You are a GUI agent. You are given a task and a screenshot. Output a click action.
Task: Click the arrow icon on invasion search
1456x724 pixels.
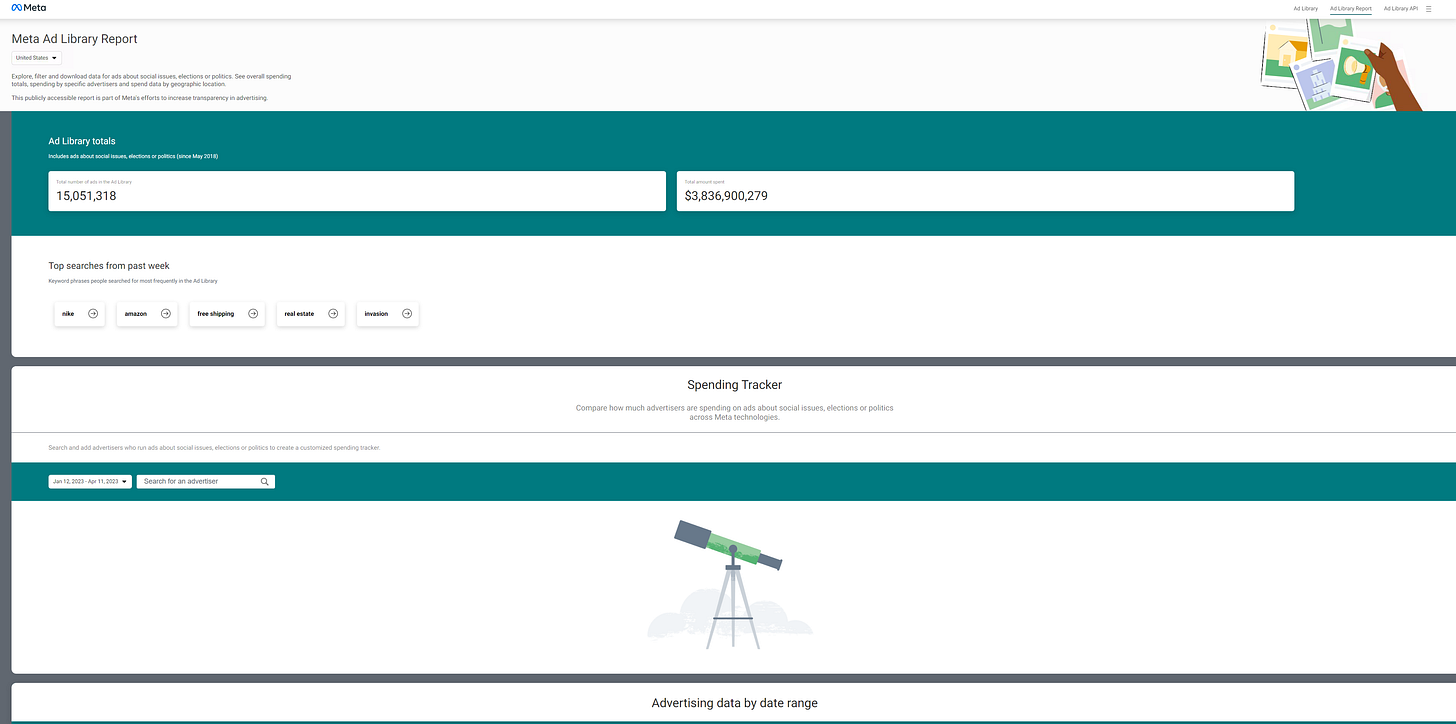tap(407, 313)
